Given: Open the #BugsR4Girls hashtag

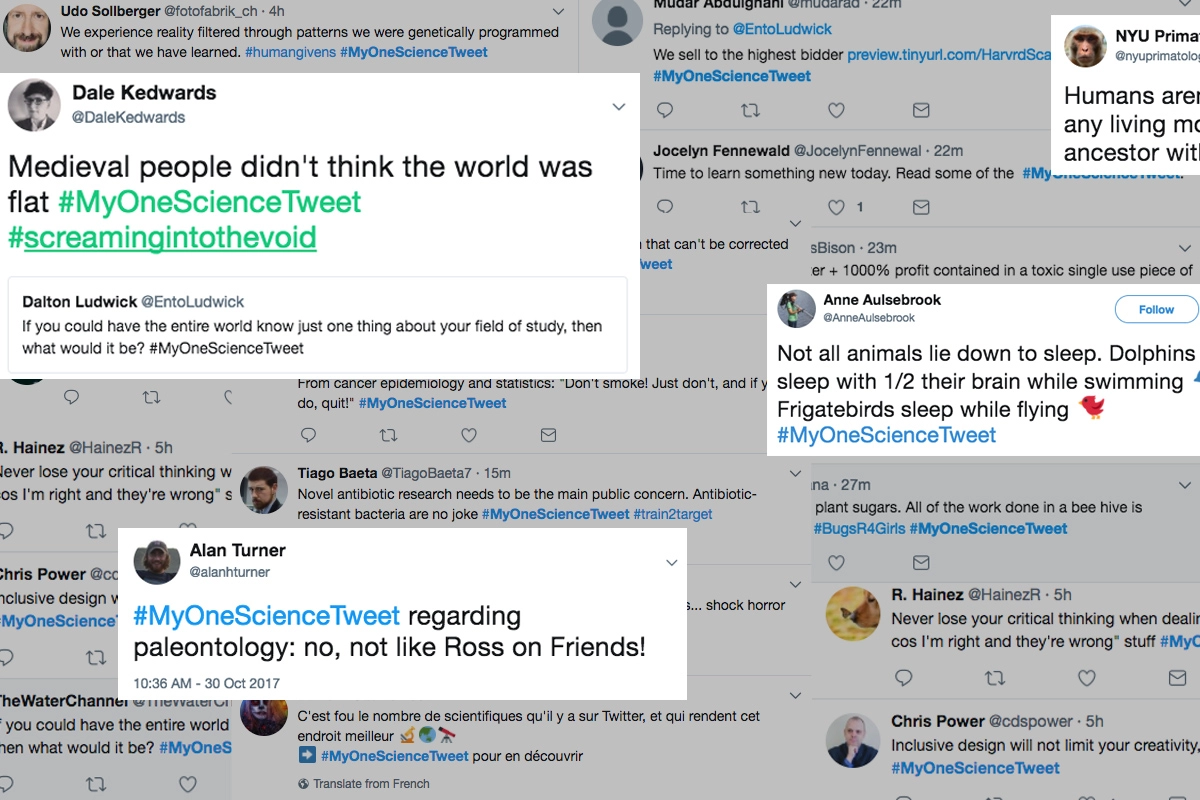Looking at the screenshot, I should pos(859,528).
